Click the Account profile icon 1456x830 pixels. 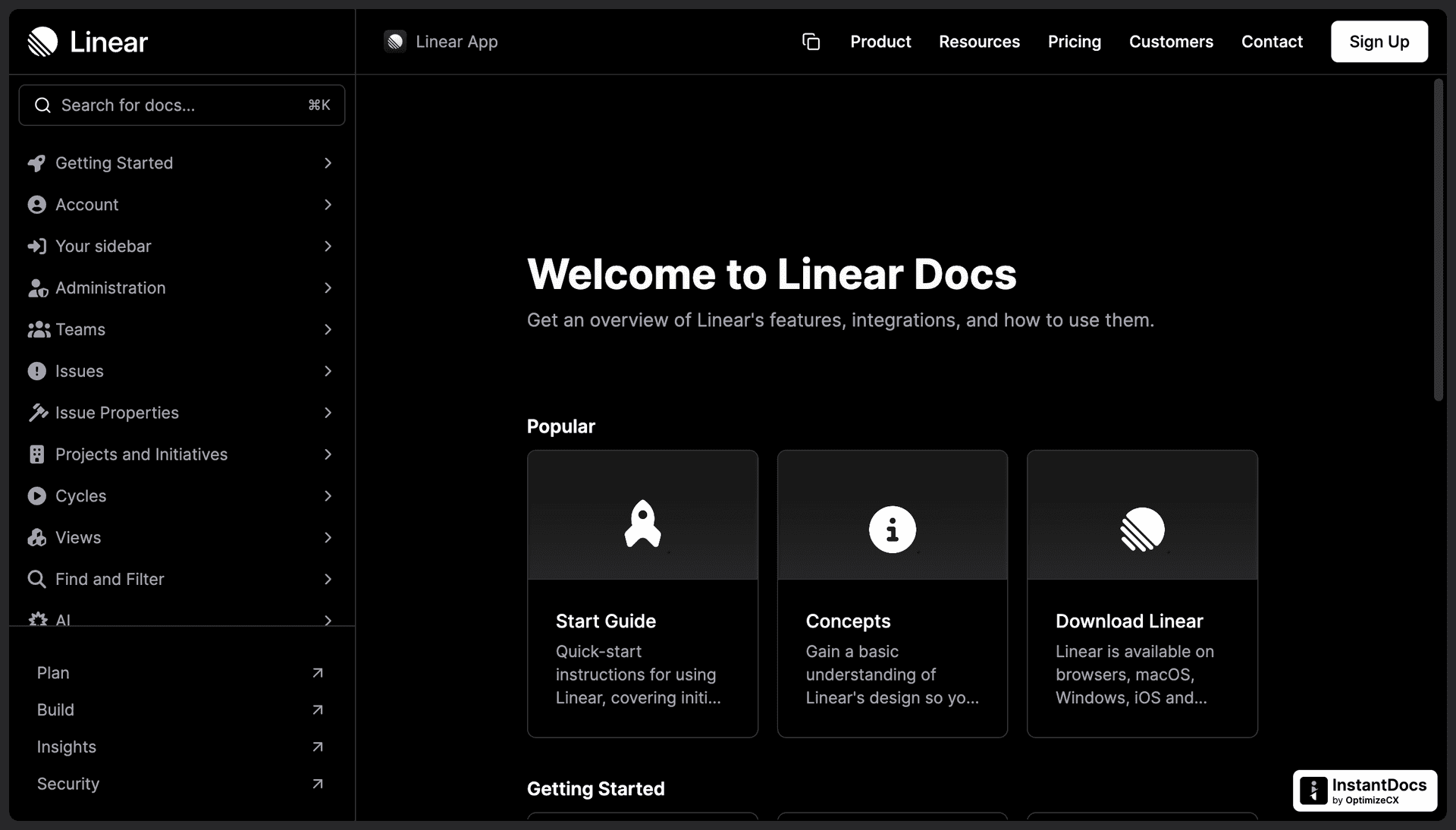38,205
